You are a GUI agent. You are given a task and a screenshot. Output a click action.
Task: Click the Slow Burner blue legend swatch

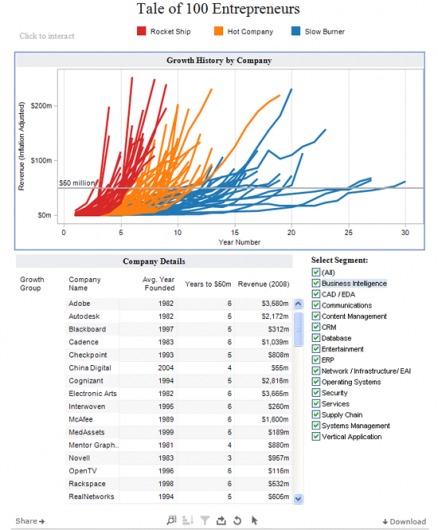pos(296,31)
